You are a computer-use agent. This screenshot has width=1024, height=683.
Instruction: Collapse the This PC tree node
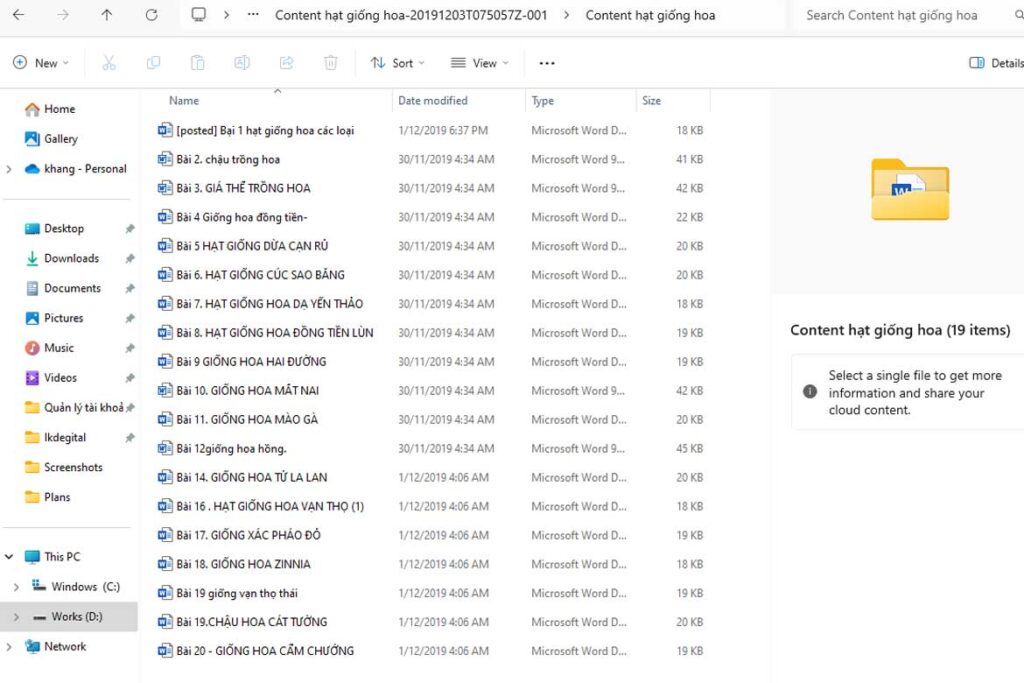tap(9, 557)
